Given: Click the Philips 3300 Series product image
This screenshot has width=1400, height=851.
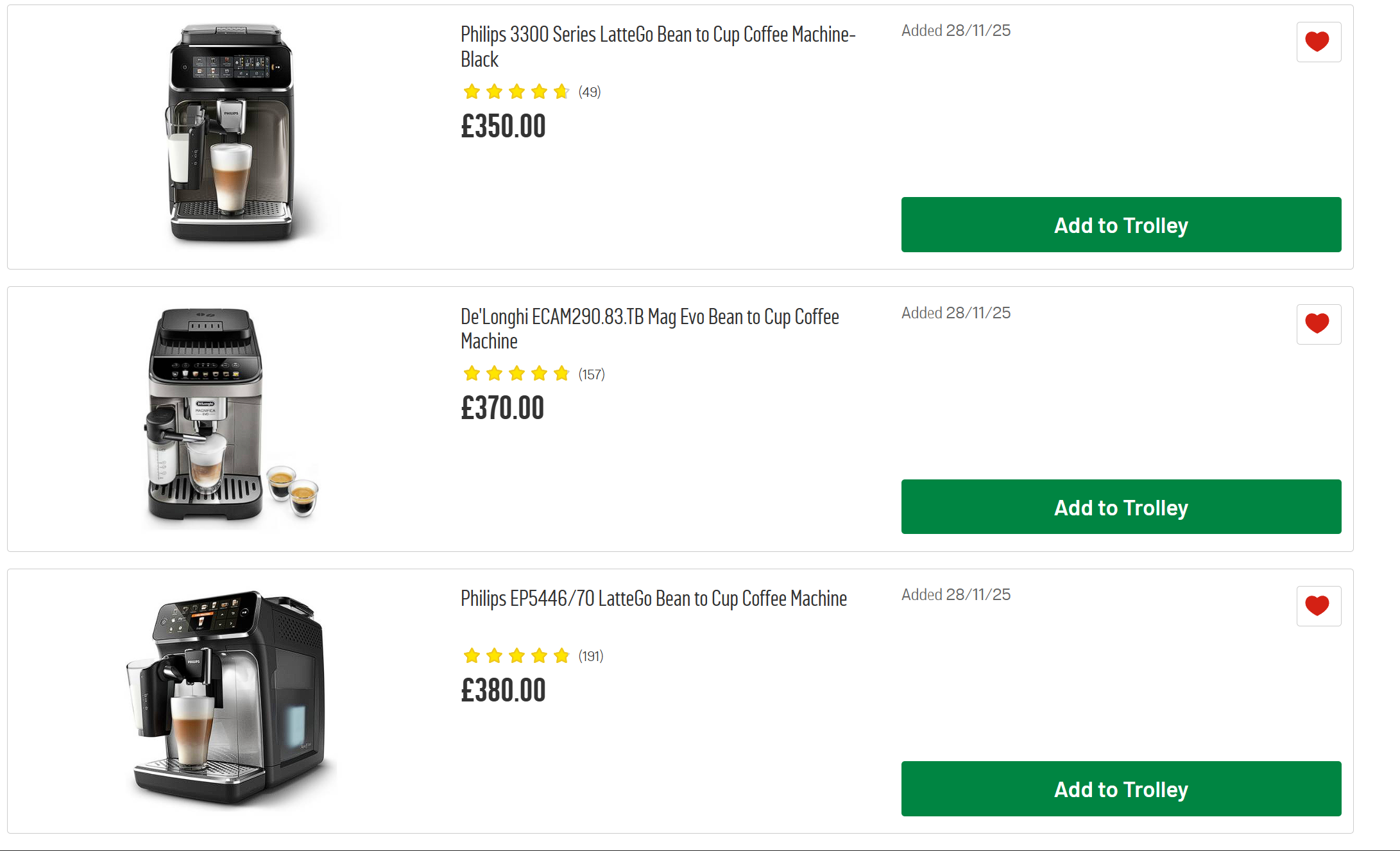Looking at the screenshot, I should 231,133.
